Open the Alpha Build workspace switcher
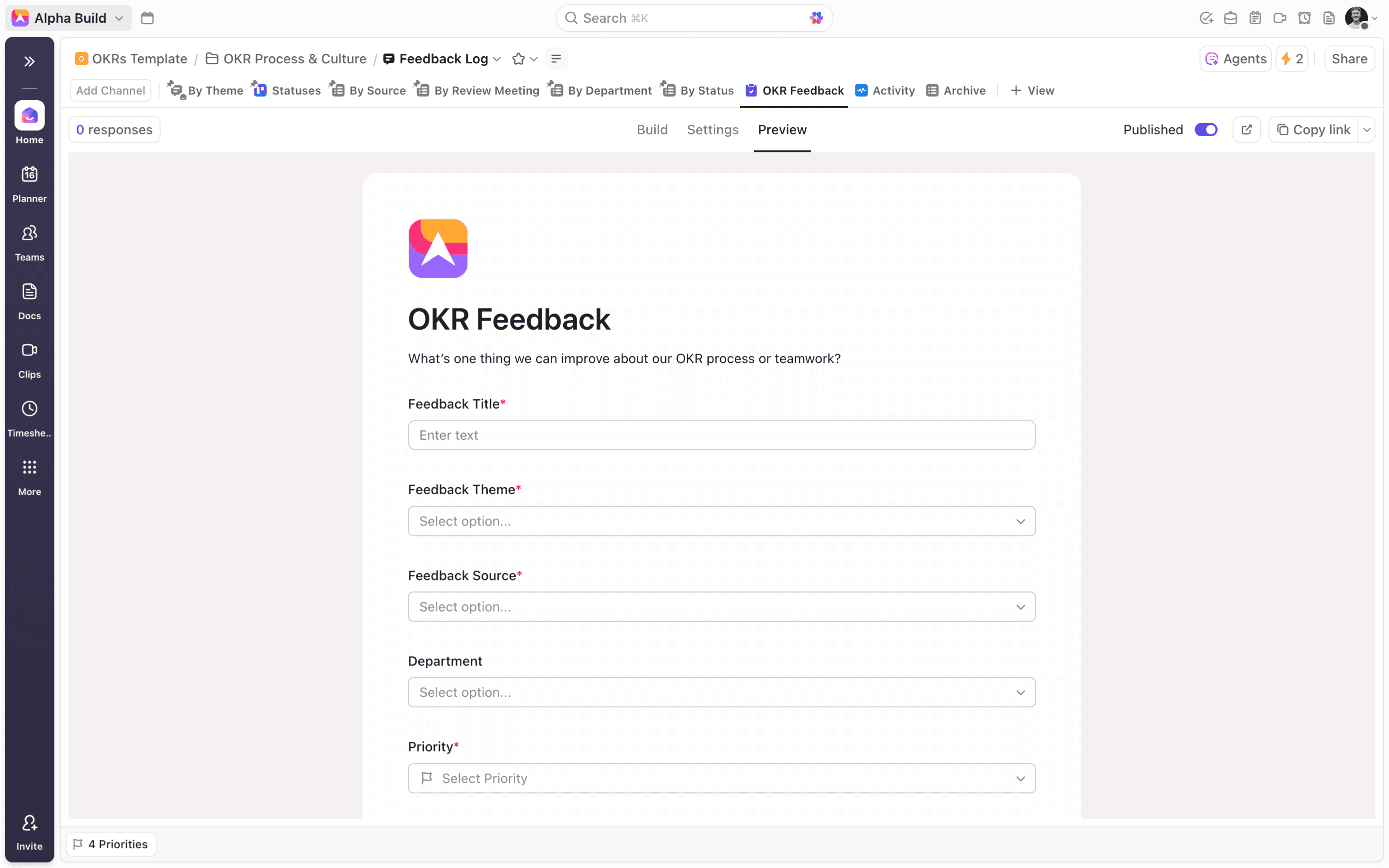 (69, 18)
